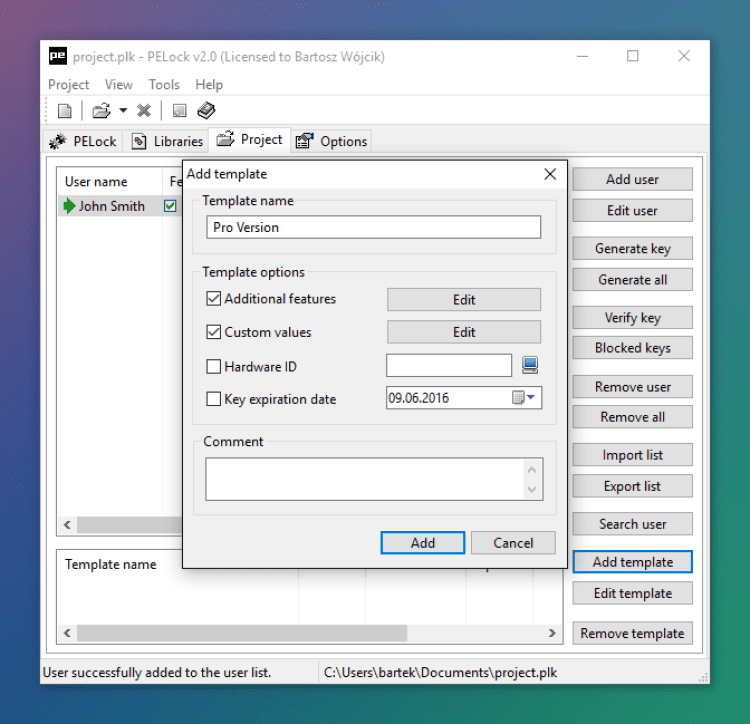
Task: Click the gray window toolbar icon
Action: point(179,111)
